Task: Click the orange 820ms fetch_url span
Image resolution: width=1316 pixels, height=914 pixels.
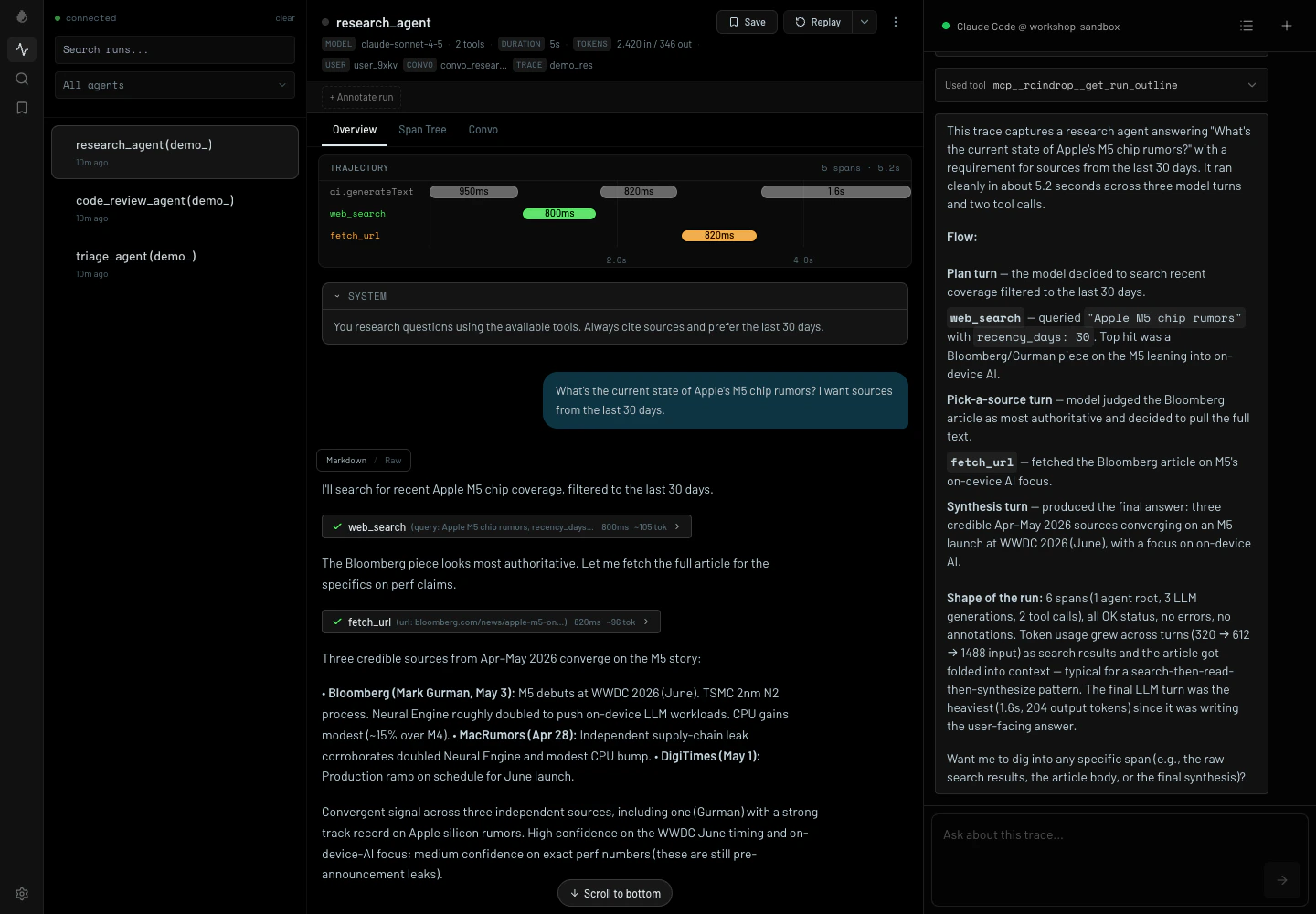Action: click(x=719, y=236)
